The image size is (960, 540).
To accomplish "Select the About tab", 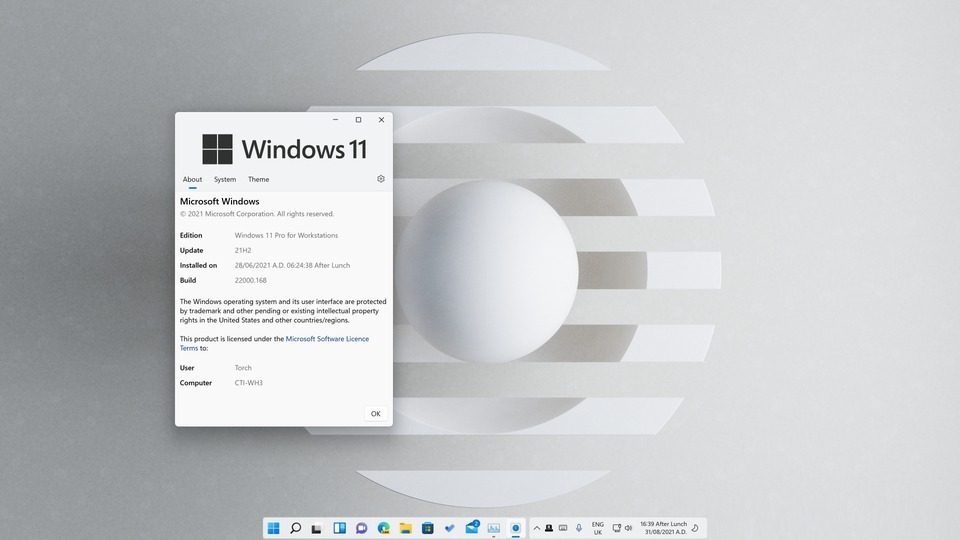I will 192,179.
